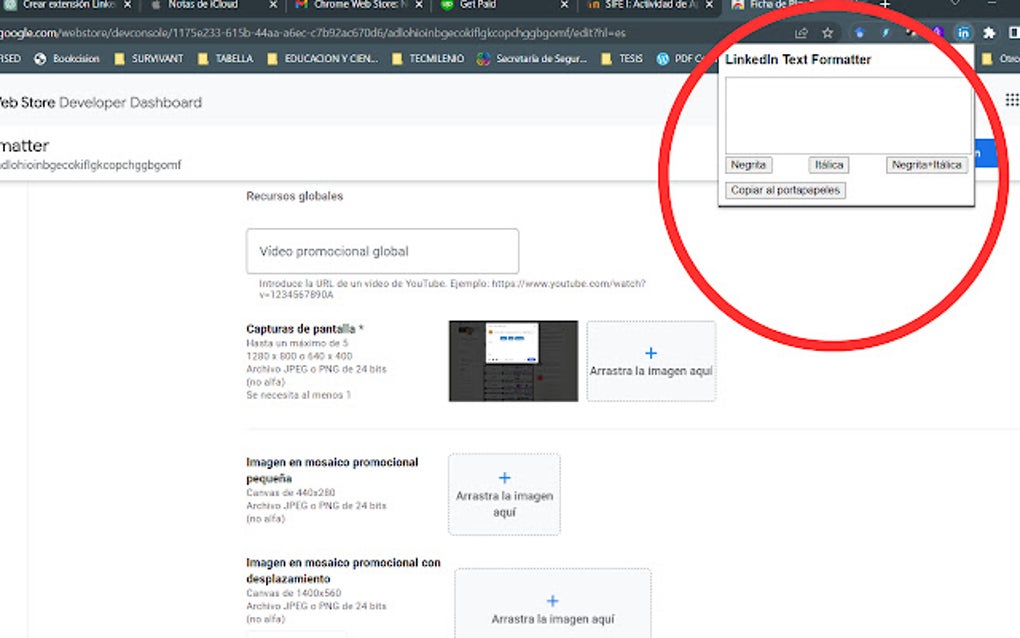Screen dimensions: 1020x638
Task: Open the Bookcision bookmark
Action: pos(67,59)
